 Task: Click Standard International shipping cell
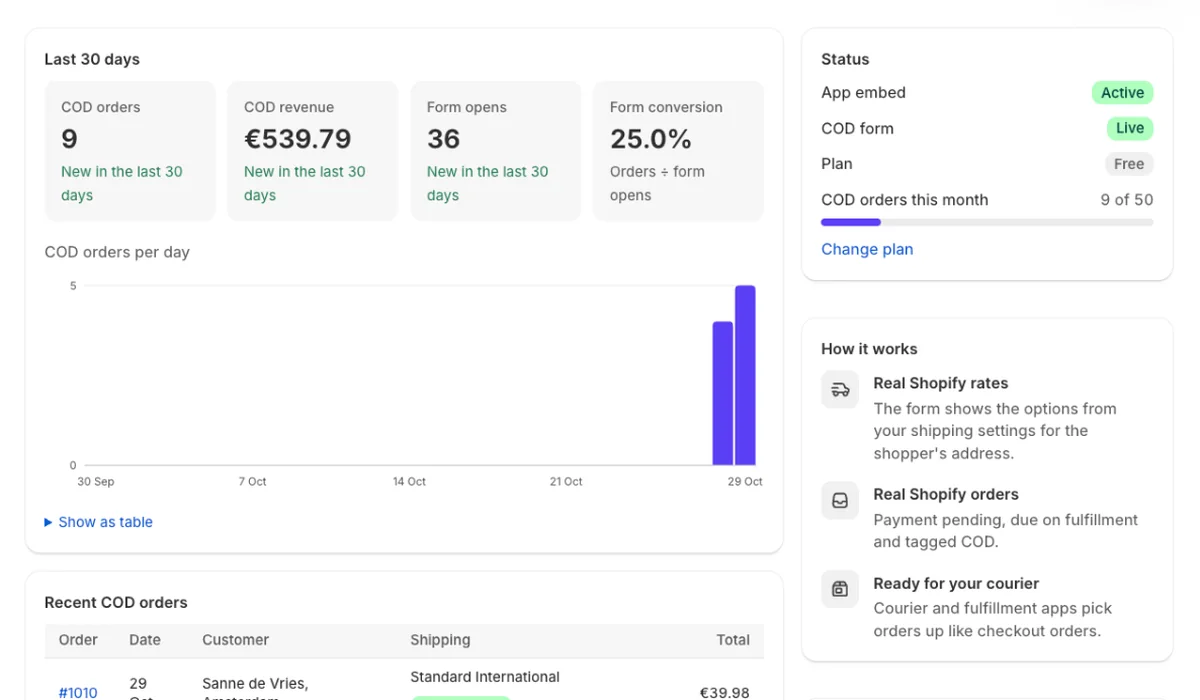pyautogui.click(x=485, y=677)
